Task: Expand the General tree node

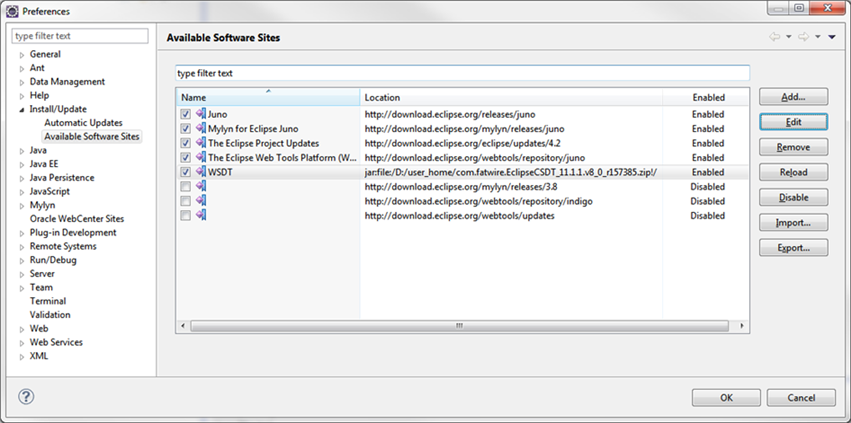Action: pyautogui.click(x=22, y=55)
